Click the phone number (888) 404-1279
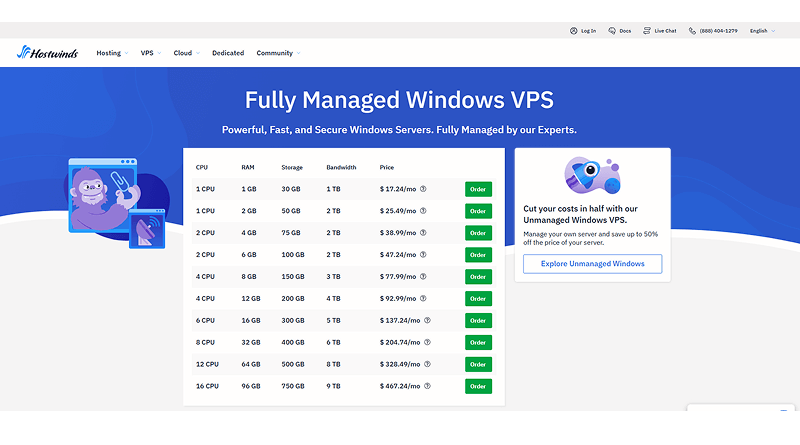 tap(712, 31)
